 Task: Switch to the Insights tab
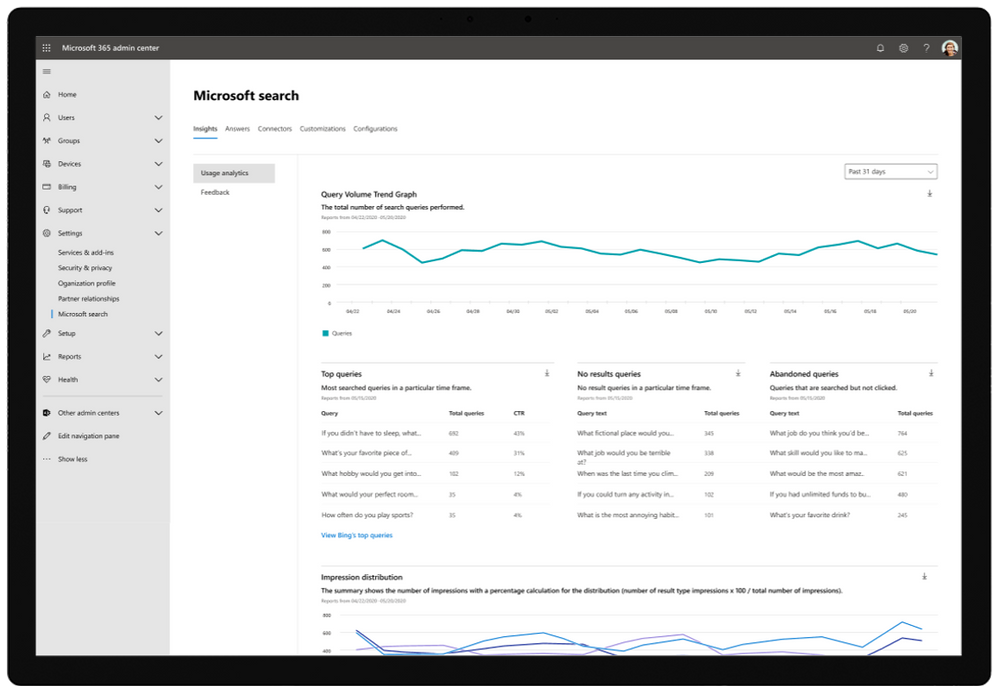coord(205,129)
